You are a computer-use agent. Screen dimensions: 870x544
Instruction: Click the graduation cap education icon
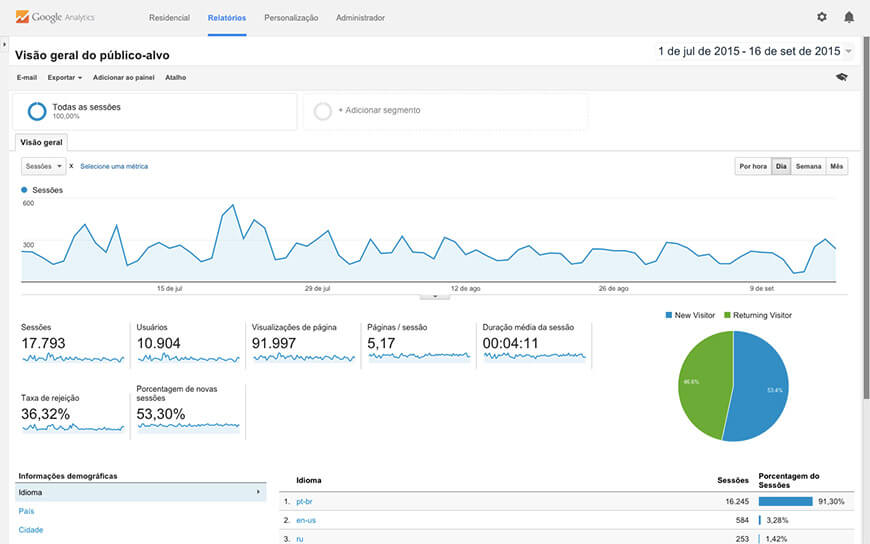click(842, 77)
